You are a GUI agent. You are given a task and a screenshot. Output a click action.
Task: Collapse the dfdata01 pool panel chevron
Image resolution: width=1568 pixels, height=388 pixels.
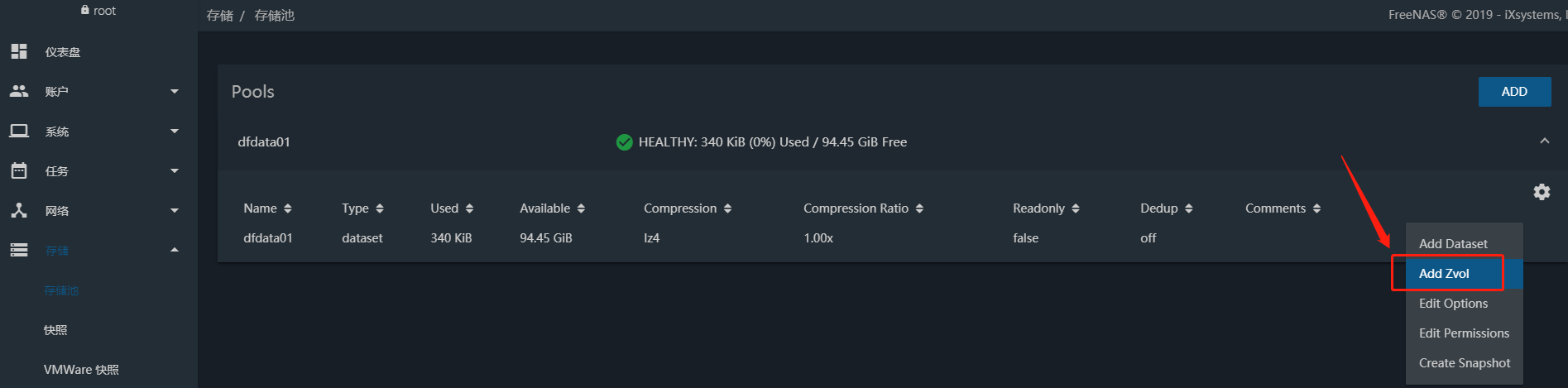point(1544,141)
